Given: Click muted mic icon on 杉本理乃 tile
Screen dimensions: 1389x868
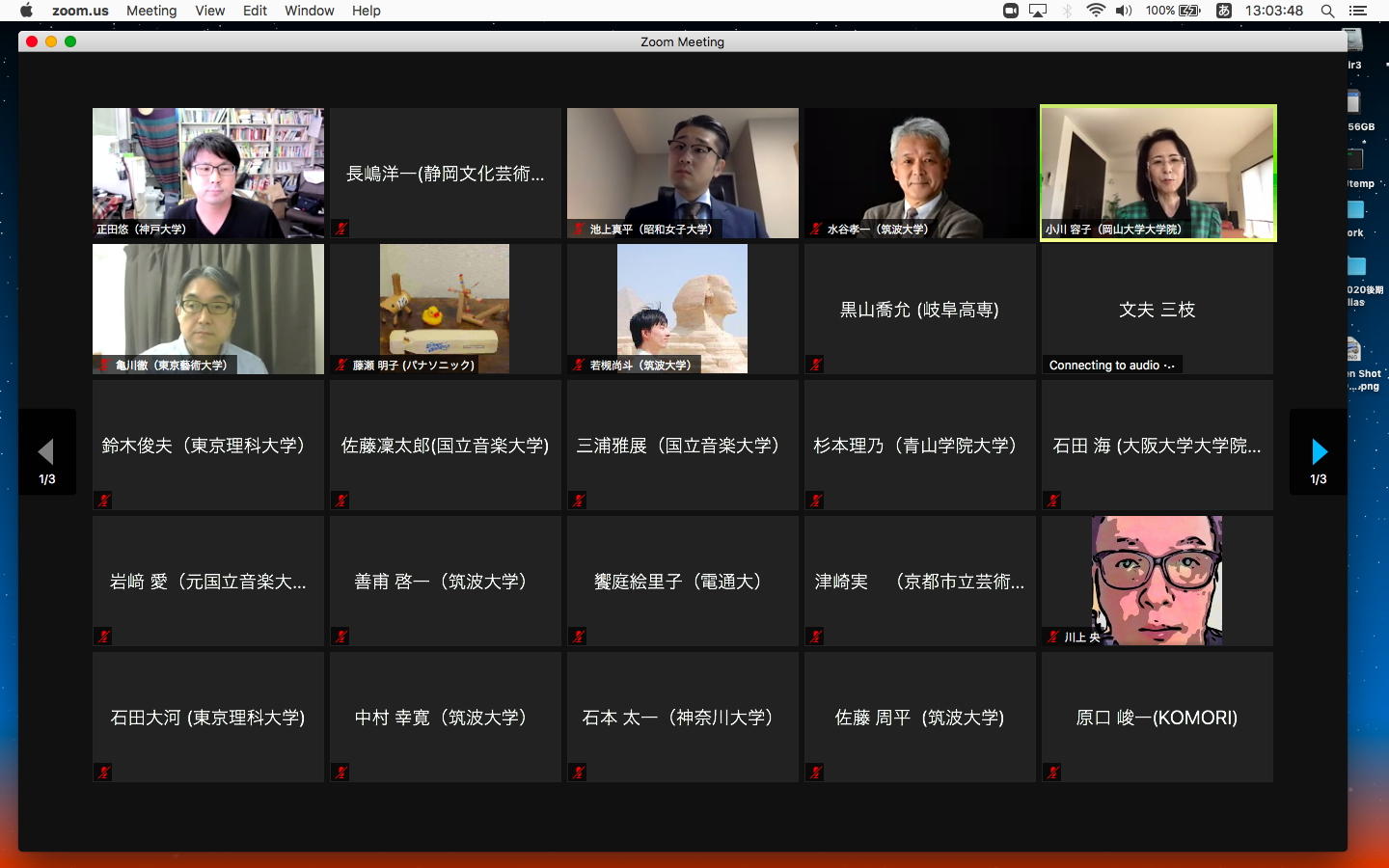Looking at the screenshot, I should [815, 501].
